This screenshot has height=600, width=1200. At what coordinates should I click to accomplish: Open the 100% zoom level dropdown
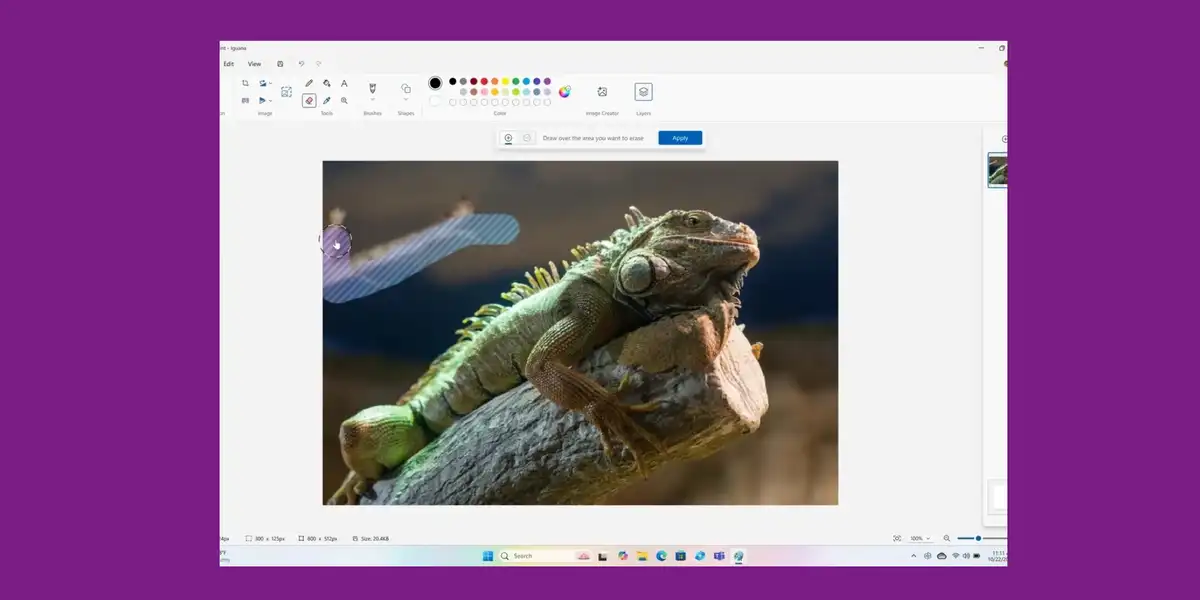pyautogui.click(x=919, y=538)
